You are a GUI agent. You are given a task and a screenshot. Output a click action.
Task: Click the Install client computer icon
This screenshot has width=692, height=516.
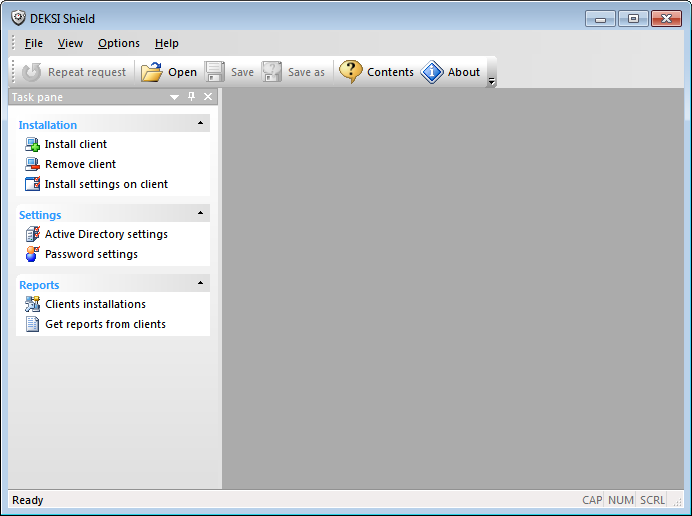pos(32,144)
